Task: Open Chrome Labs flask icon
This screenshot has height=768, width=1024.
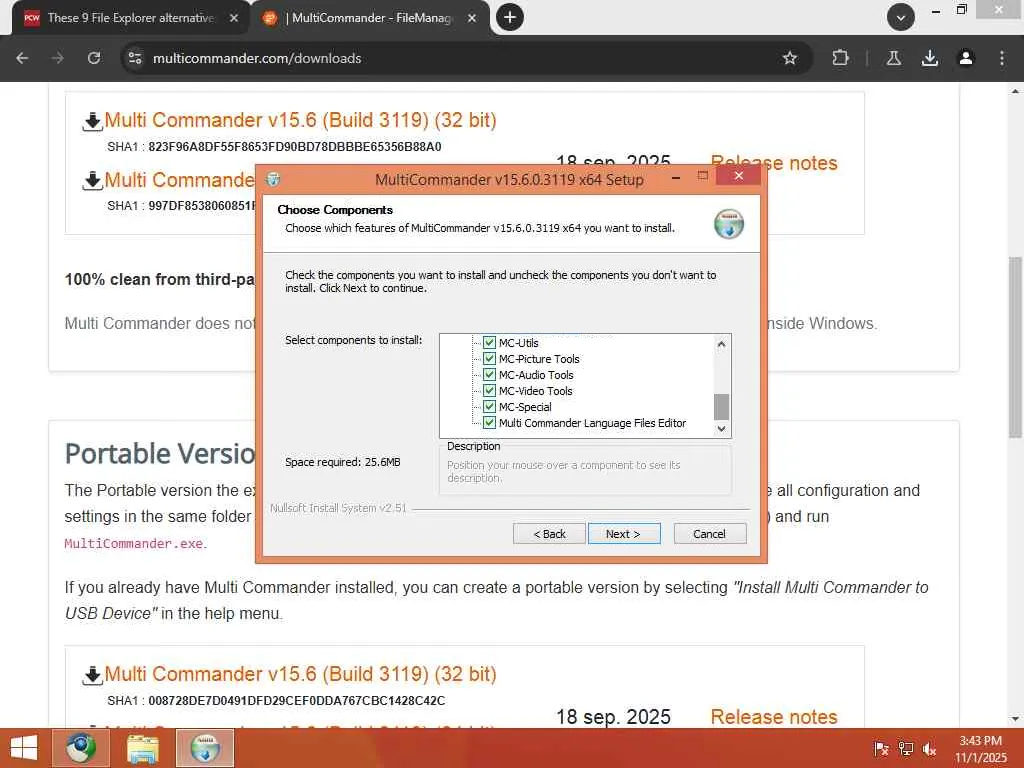Action: tap(893, 58)
